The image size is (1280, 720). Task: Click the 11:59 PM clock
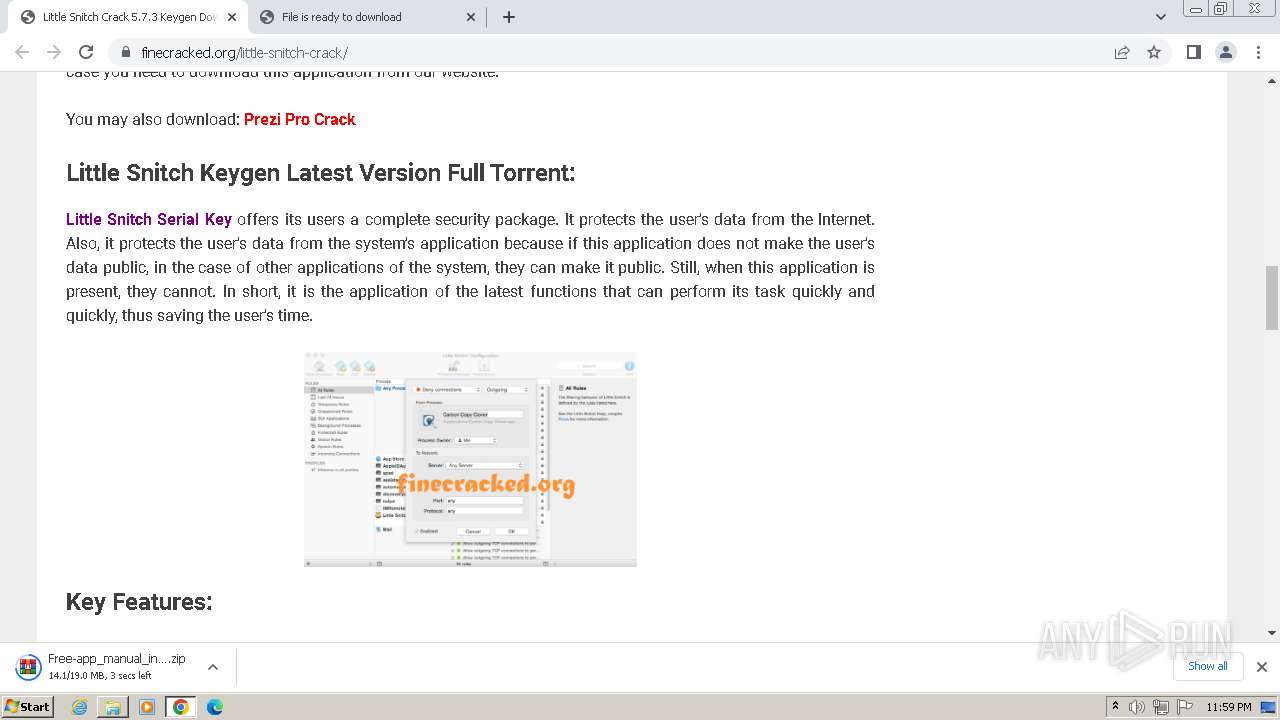pos(1229,707)
